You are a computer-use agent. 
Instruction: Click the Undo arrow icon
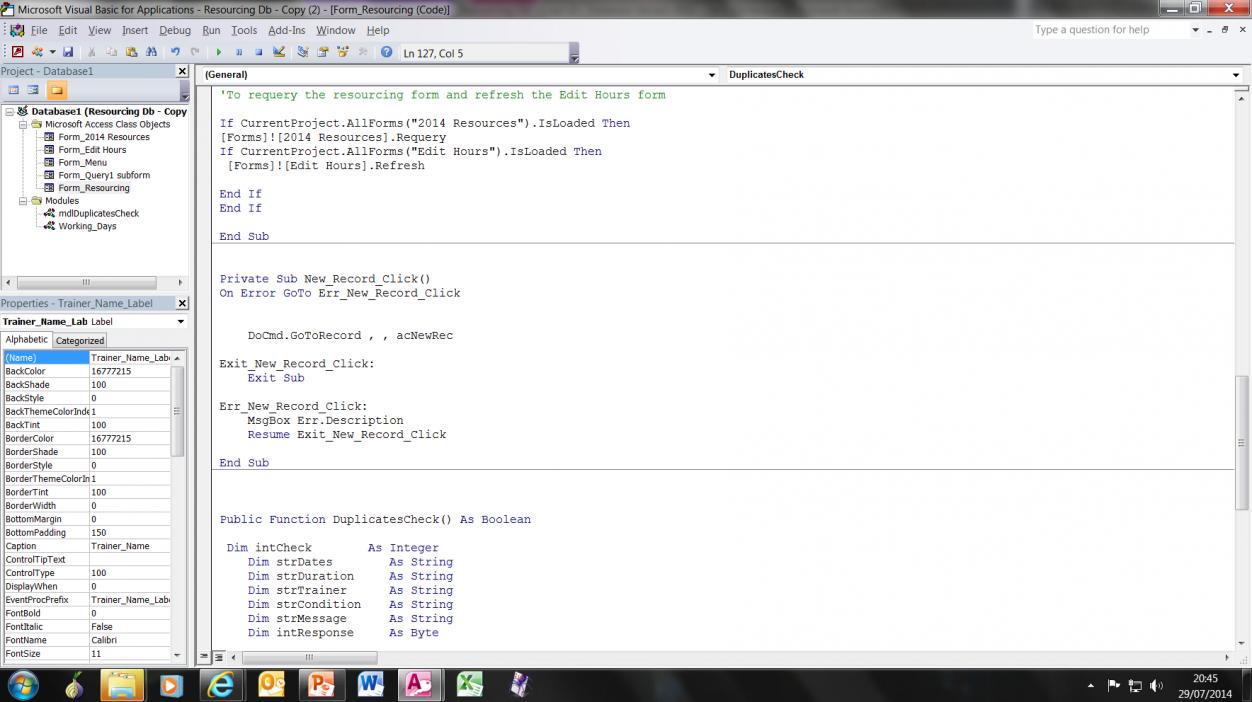[x=175, y=52]
